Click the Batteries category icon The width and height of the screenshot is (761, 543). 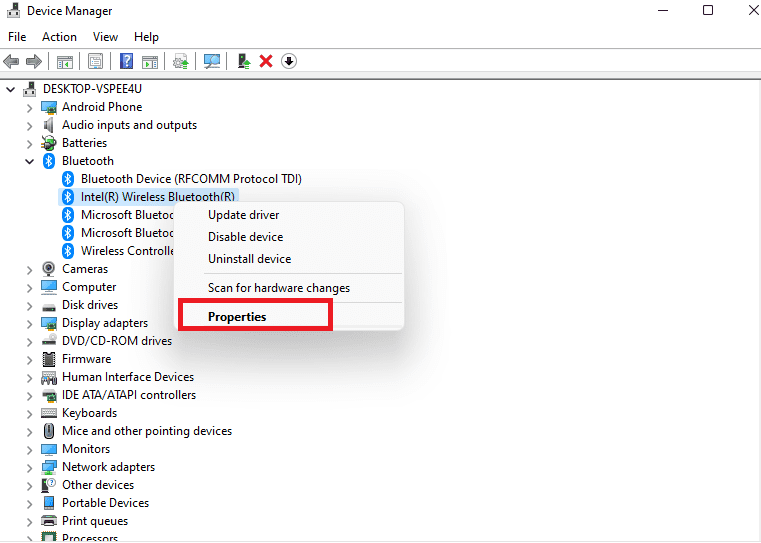click(x=49, y=143)
